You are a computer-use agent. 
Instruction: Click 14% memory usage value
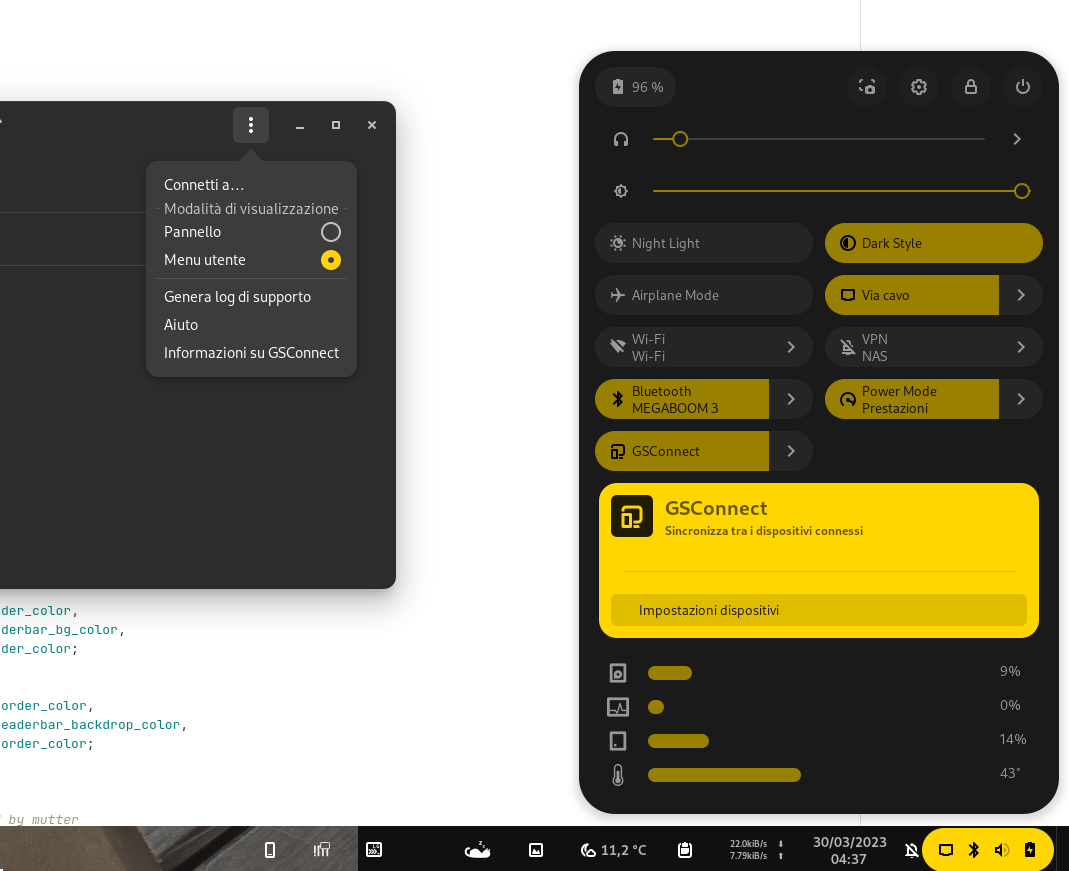coord(1012,739)
